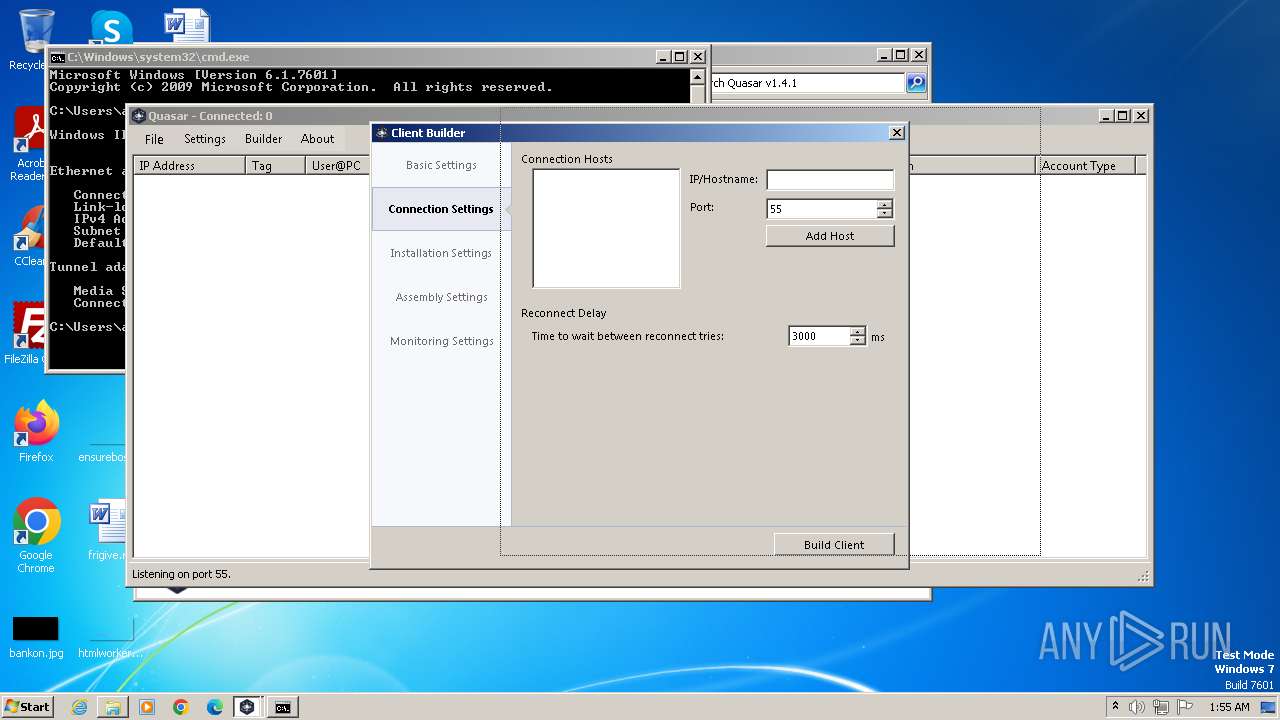Click the search button in help window
This screenshot has width=1280, height=720.
point(916,83)
